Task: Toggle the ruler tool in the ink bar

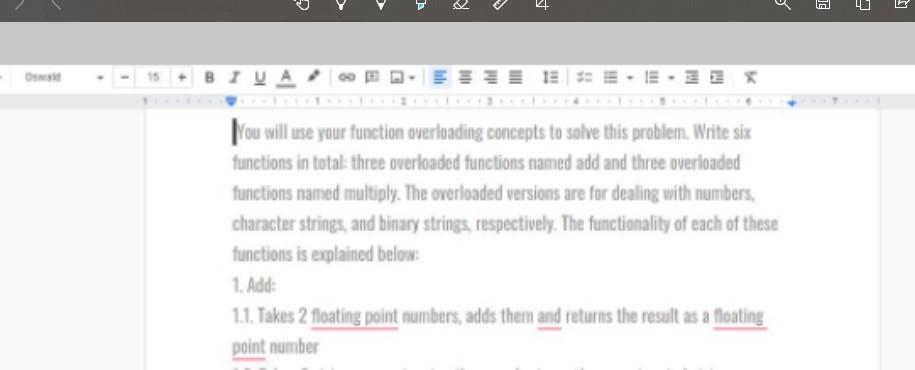Action: point(501,5)
